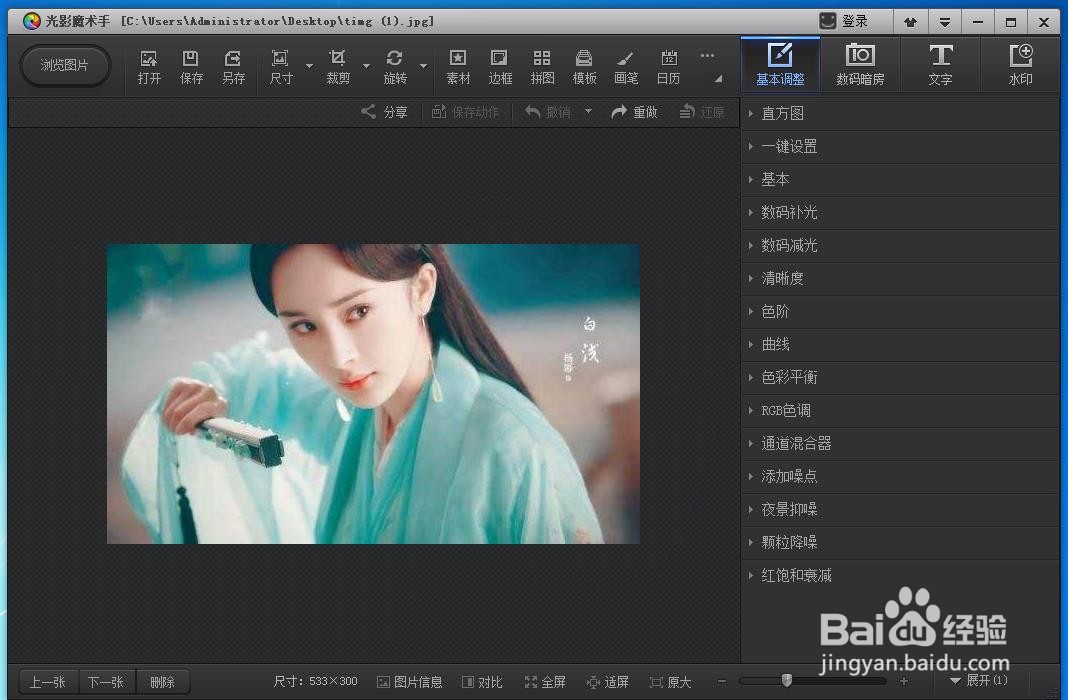Toggle 对比 before/after comparison
This screenshot has width=1068, height=700.
click(482, 682)
